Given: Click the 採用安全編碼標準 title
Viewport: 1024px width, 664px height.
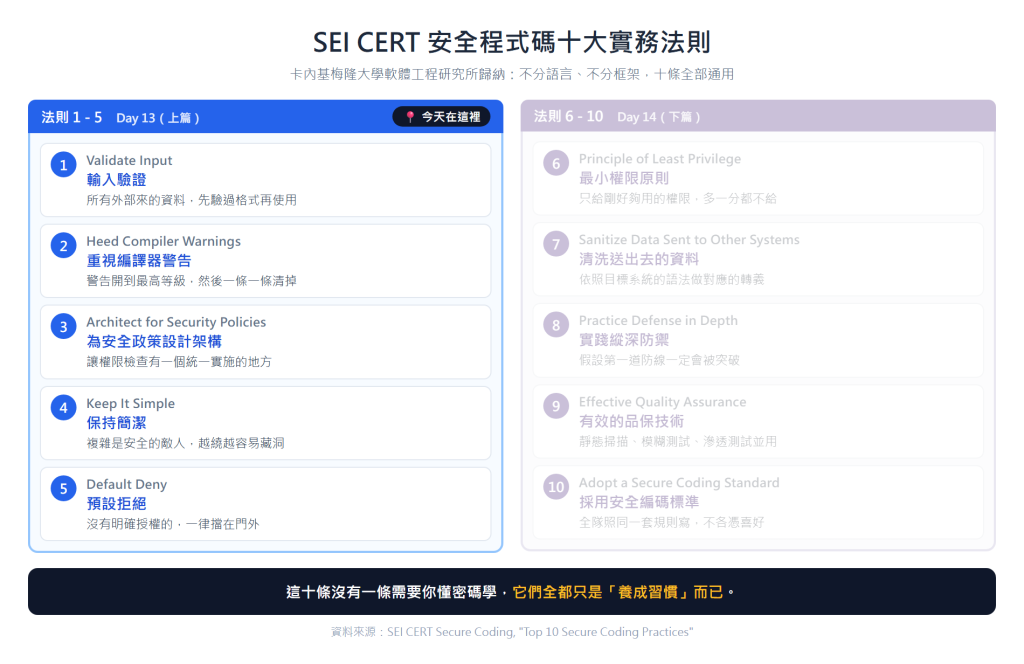Looking at the screenshot, I should click(639, 502).
